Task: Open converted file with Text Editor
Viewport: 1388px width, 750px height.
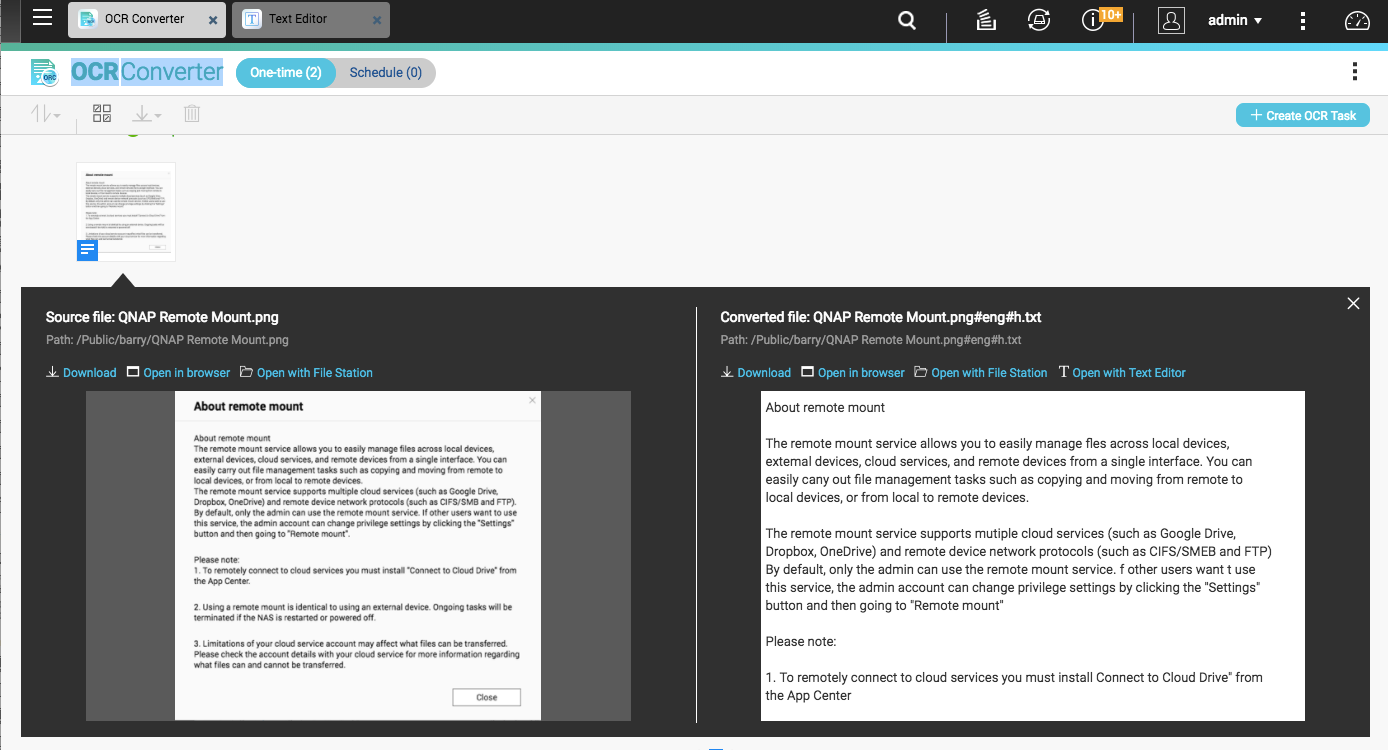Action: tap(1122, 373)
